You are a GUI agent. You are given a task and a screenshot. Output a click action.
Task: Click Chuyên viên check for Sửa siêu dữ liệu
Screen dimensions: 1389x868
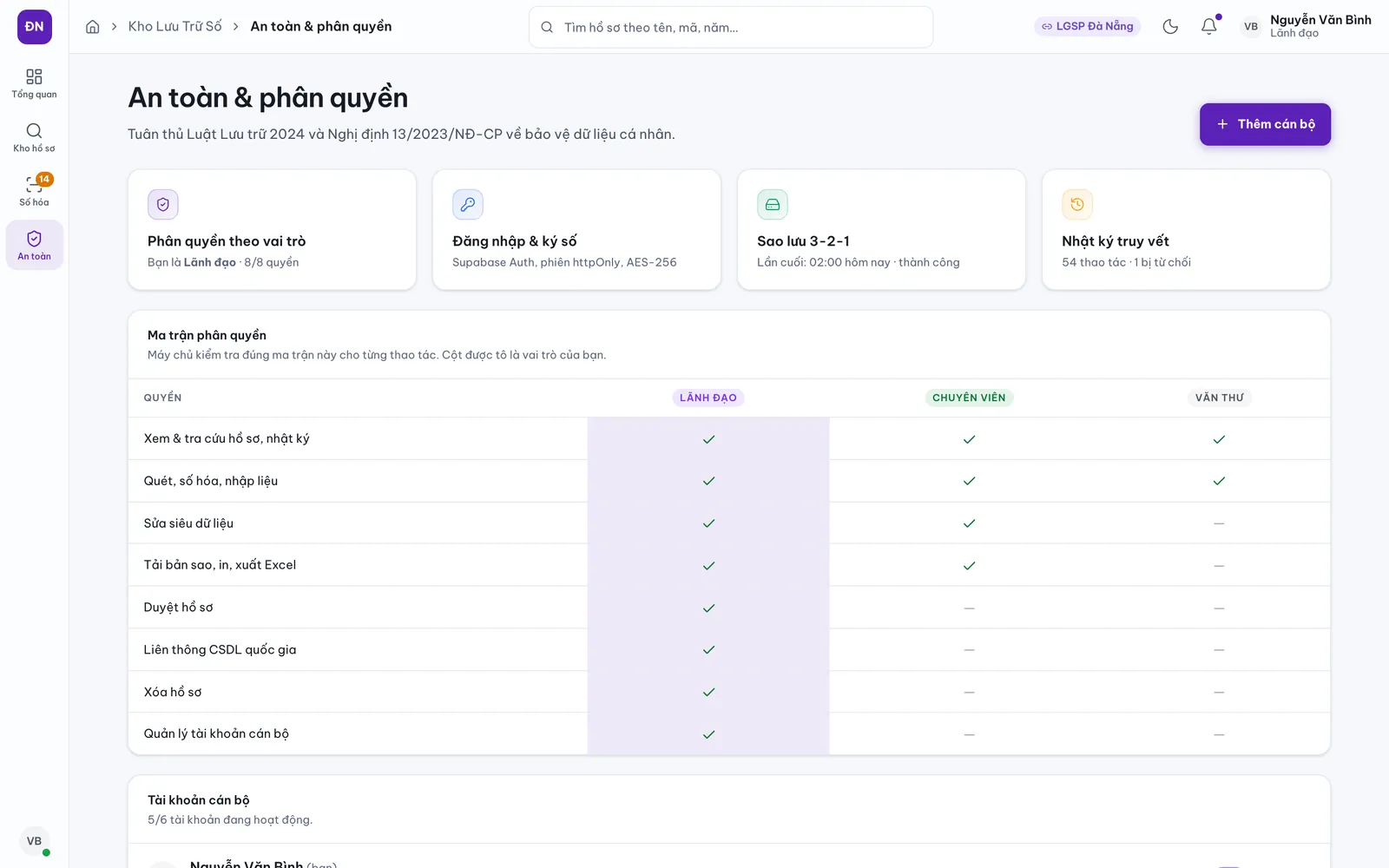[x=969, y=523]
